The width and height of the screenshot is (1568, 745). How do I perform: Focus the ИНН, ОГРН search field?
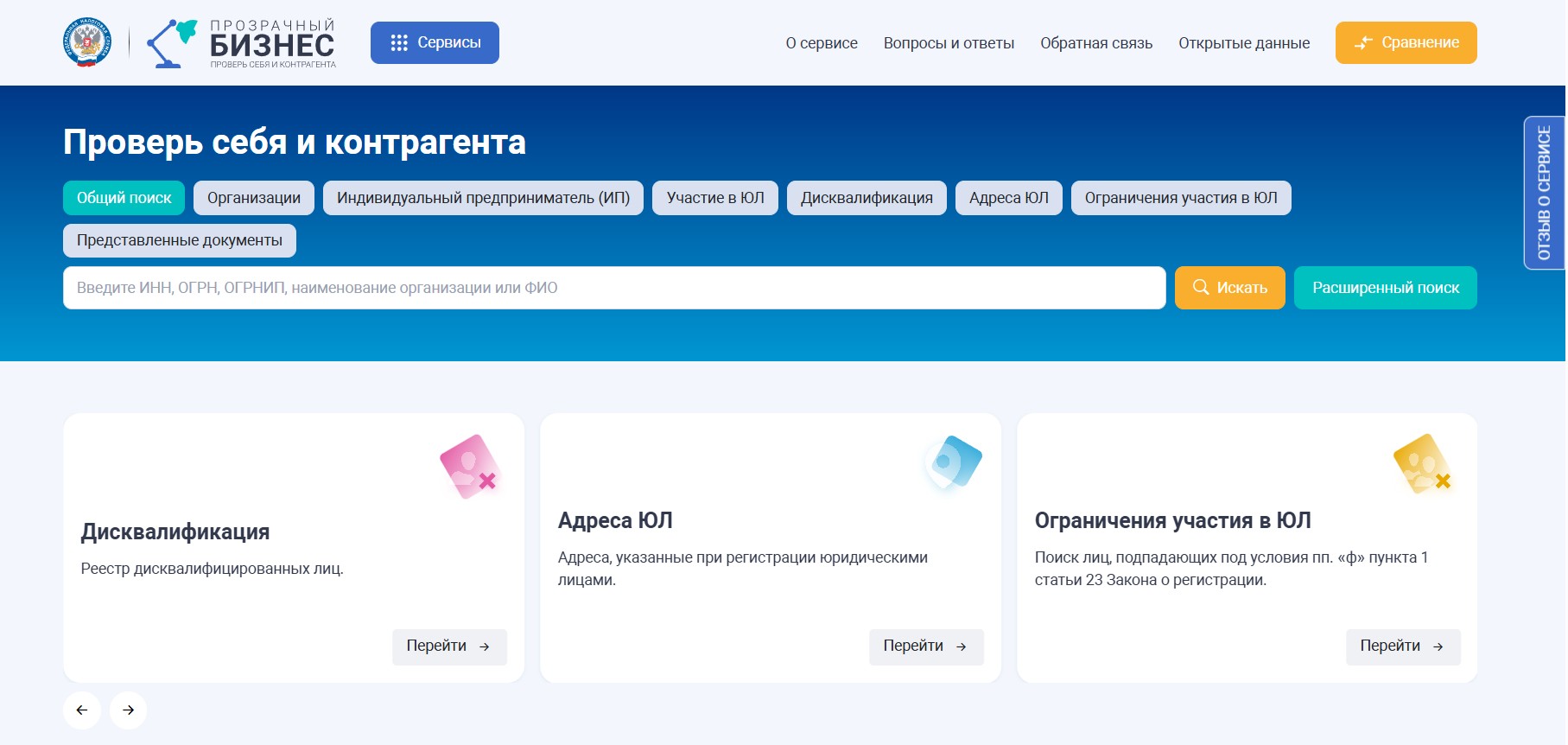coord(614,288)
